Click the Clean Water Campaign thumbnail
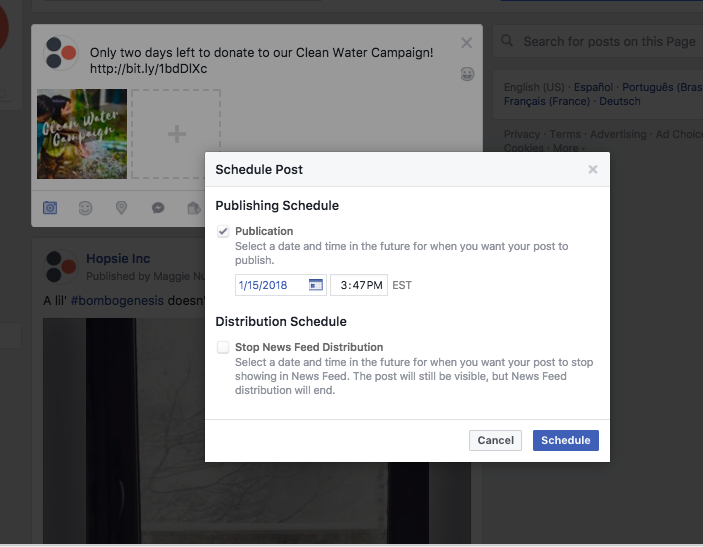 tap(82, 134)
